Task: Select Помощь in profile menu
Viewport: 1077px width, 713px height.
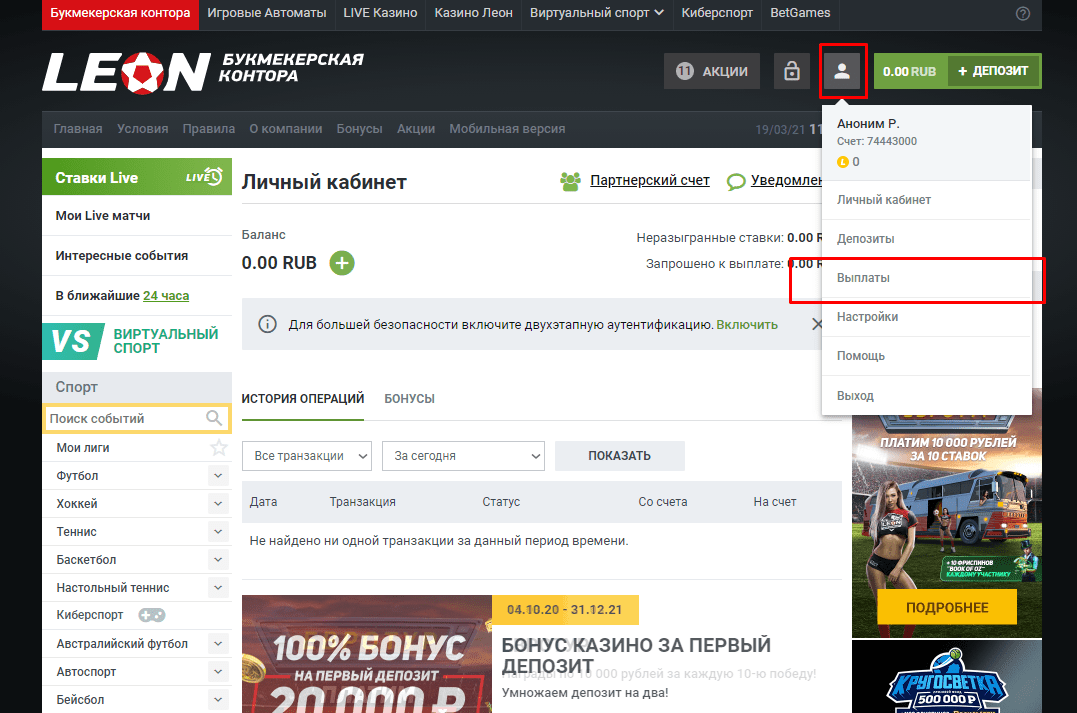Action: 927,356
